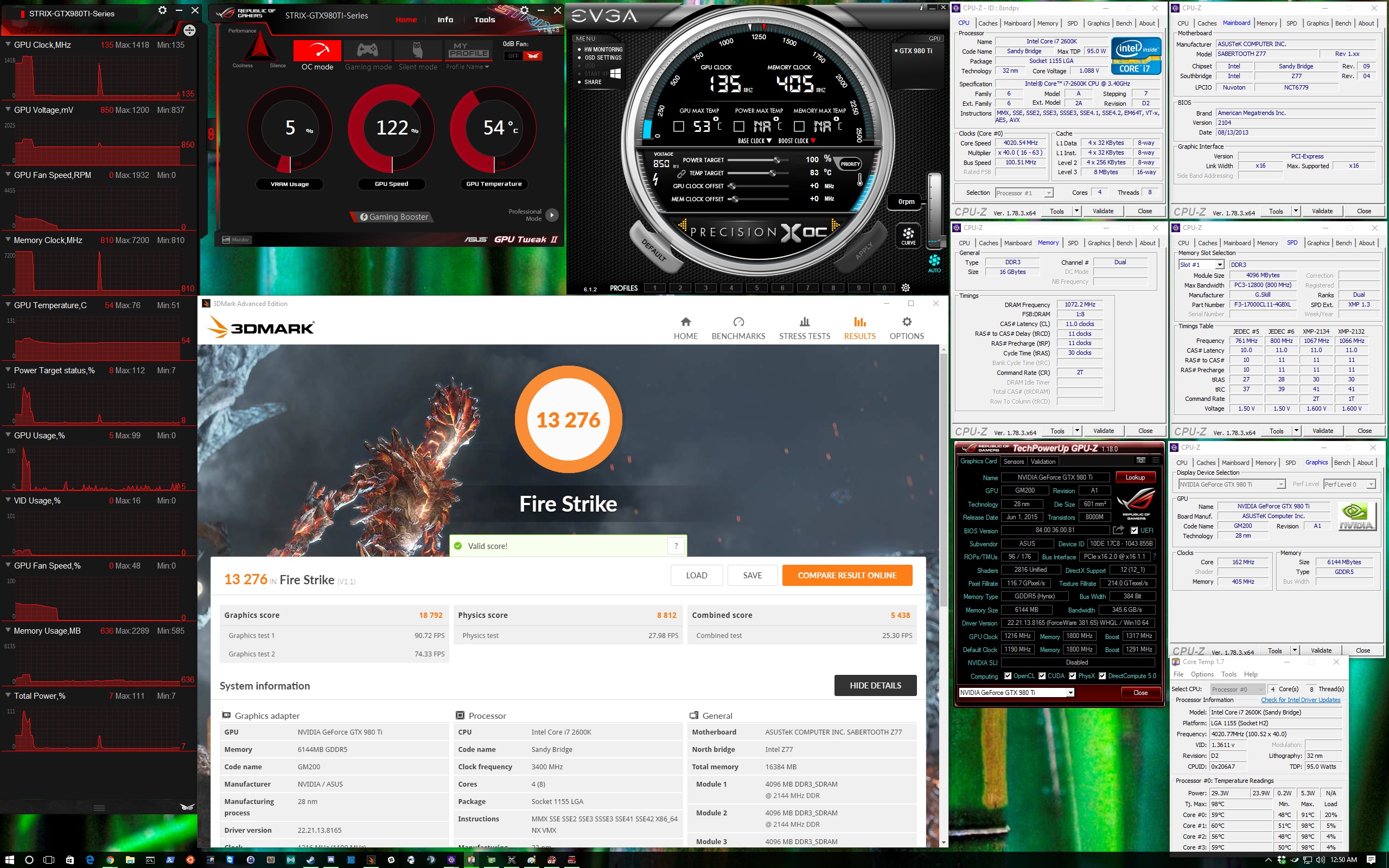The height and width of the screenshot is (868, 1389).
Task: Open GPU Tweak II home window settings gear
Action: [524, 10]
